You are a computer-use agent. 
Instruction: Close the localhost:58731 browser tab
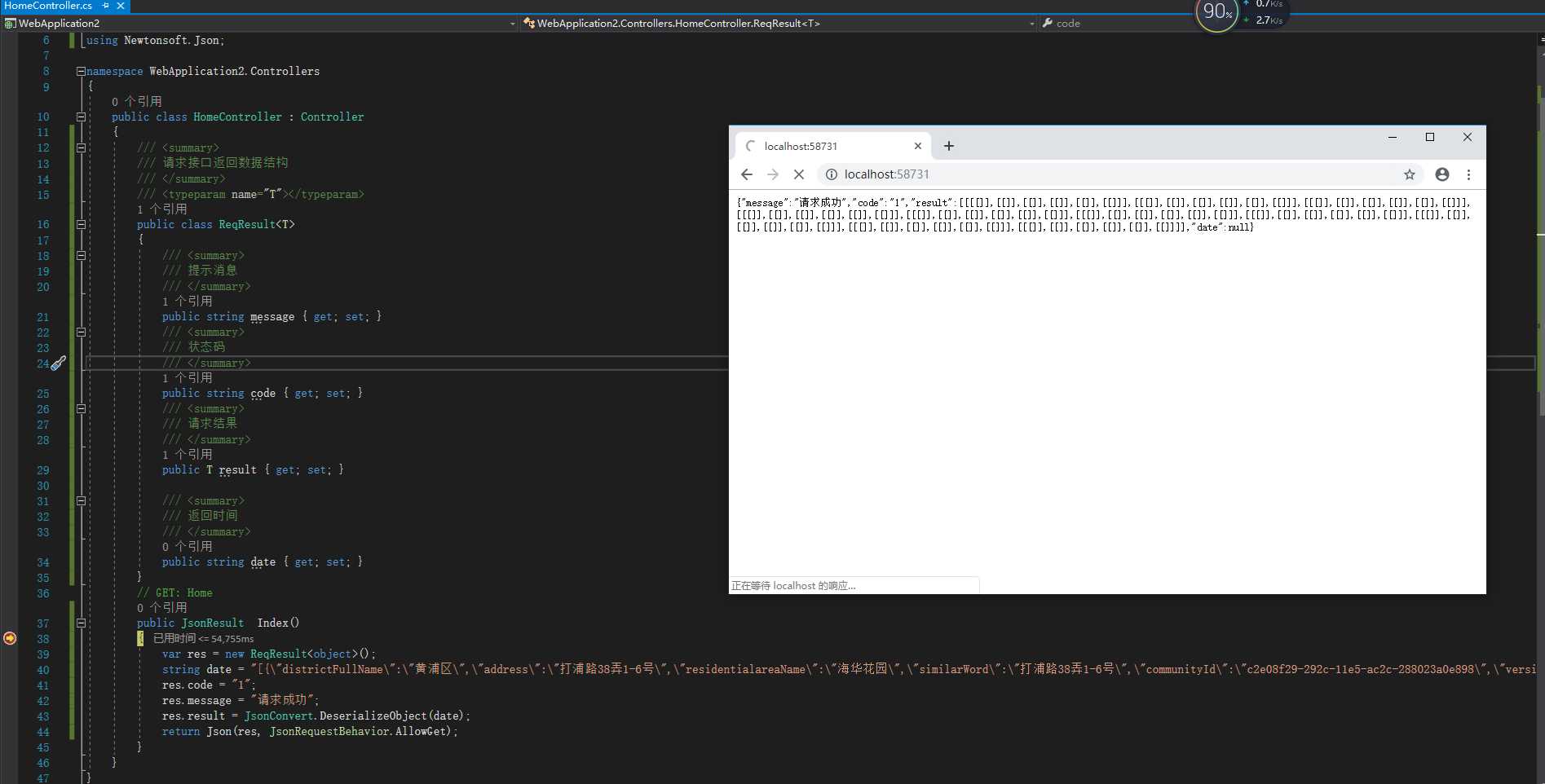pyautogui.click(x=918, y=146)
